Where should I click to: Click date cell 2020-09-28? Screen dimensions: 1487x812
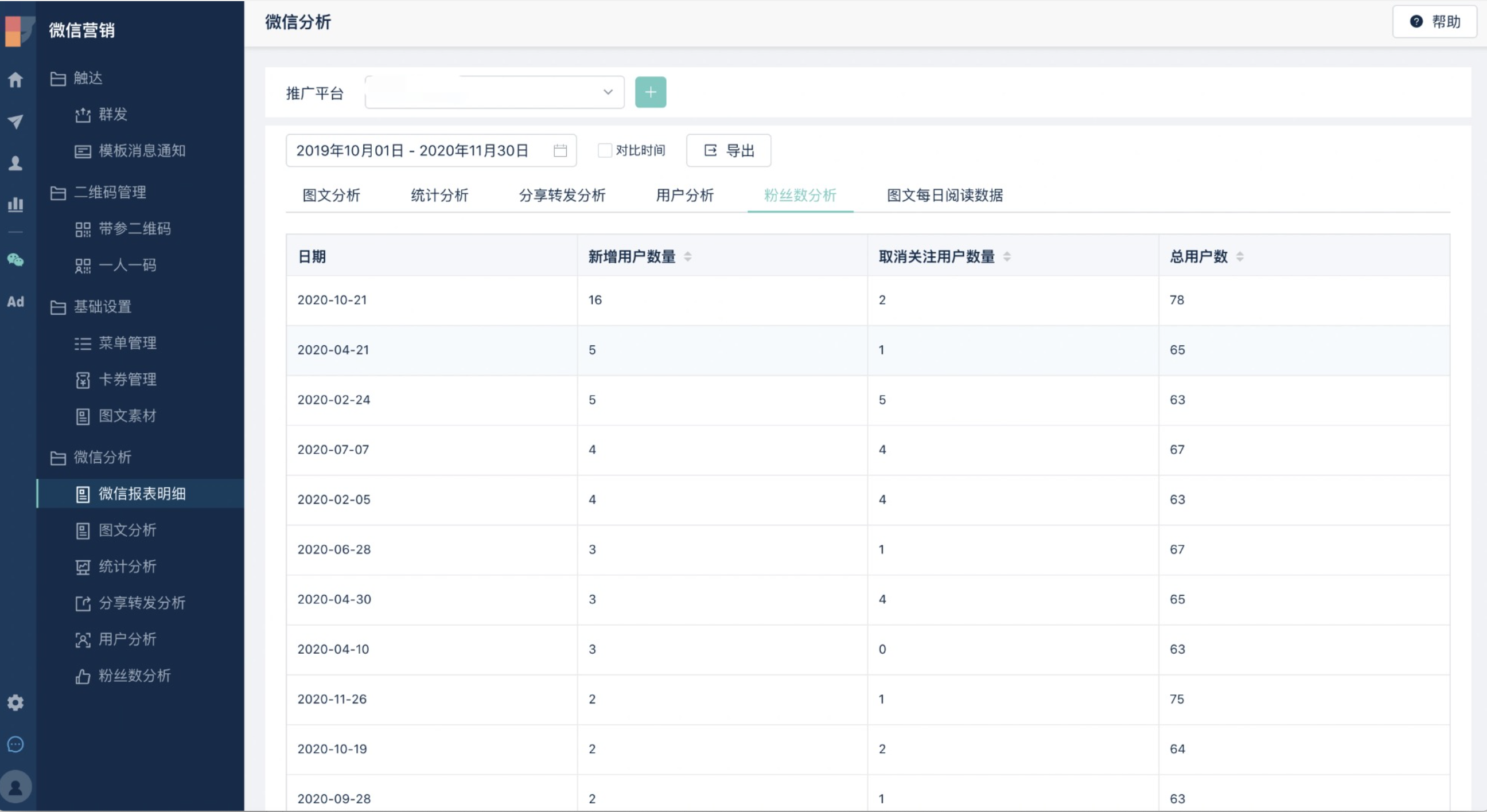(334, 799)
